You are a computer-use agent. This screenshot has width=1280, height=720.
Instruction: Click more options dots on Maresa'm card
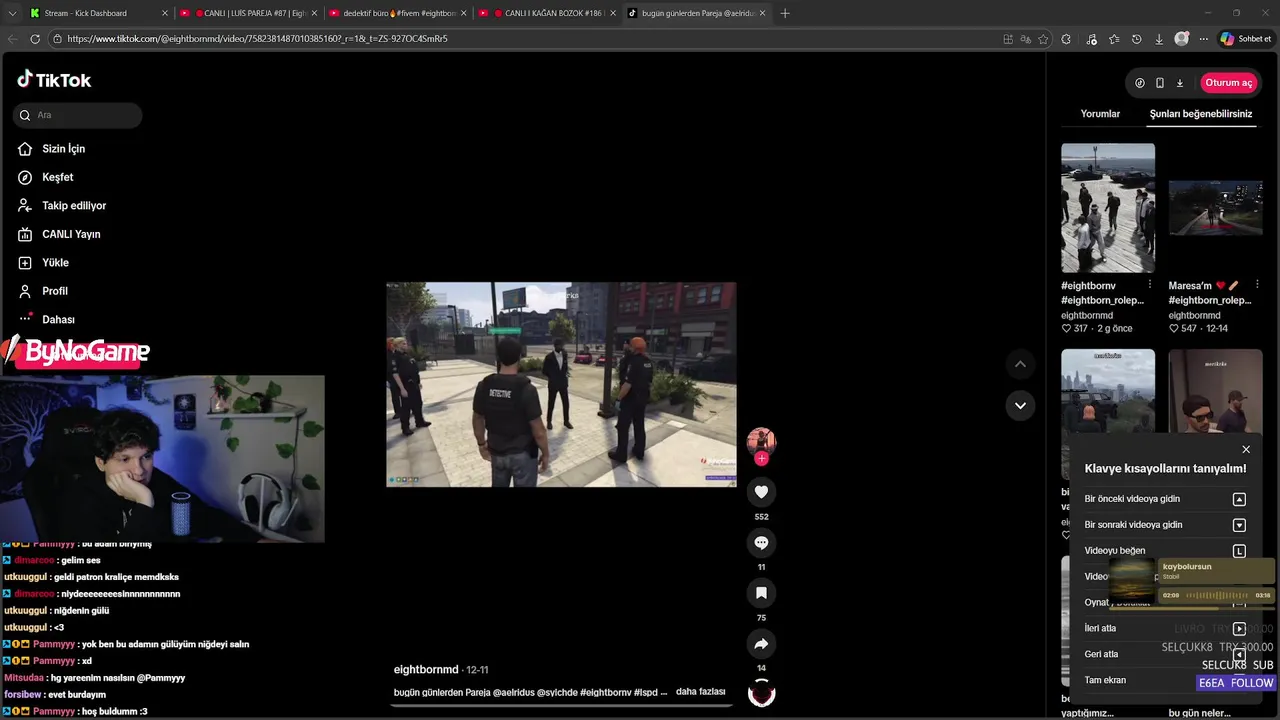click(x=1257, y=285)
